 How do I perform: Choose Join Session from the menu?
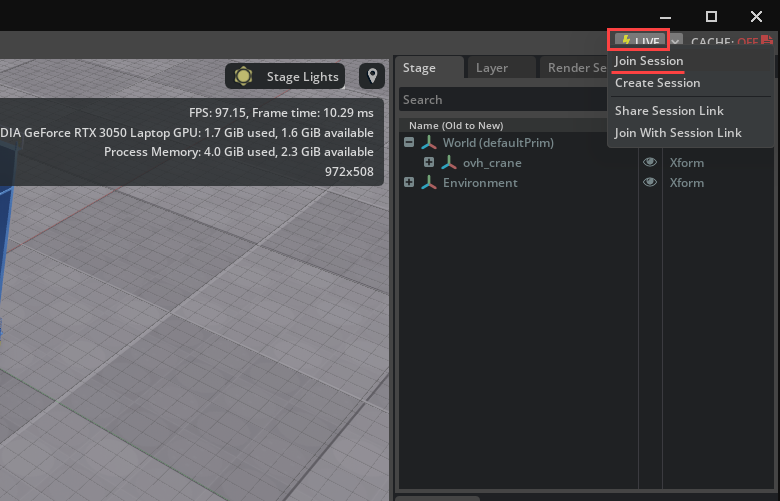click(x=649, y=61)
